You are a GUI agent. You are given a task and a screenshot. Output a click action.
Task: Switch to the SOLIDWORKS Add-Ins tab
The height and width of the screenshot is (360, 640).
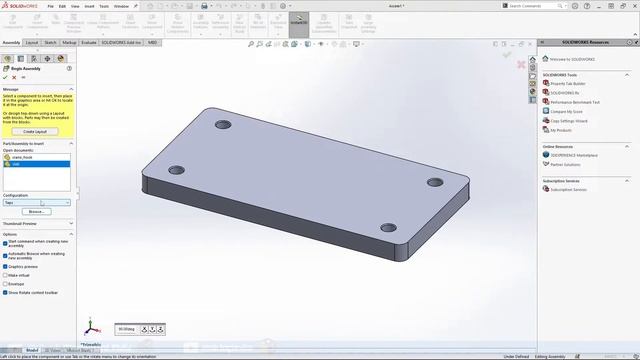point(121,42)
